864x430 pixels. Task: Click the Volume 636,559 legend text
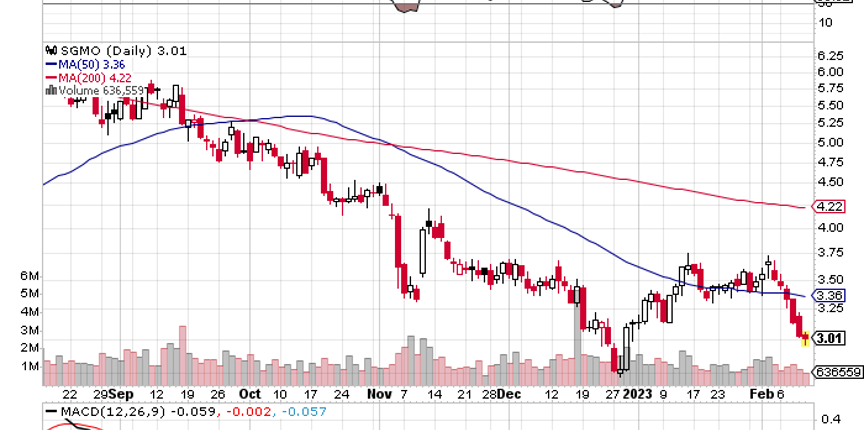[101, 90]
